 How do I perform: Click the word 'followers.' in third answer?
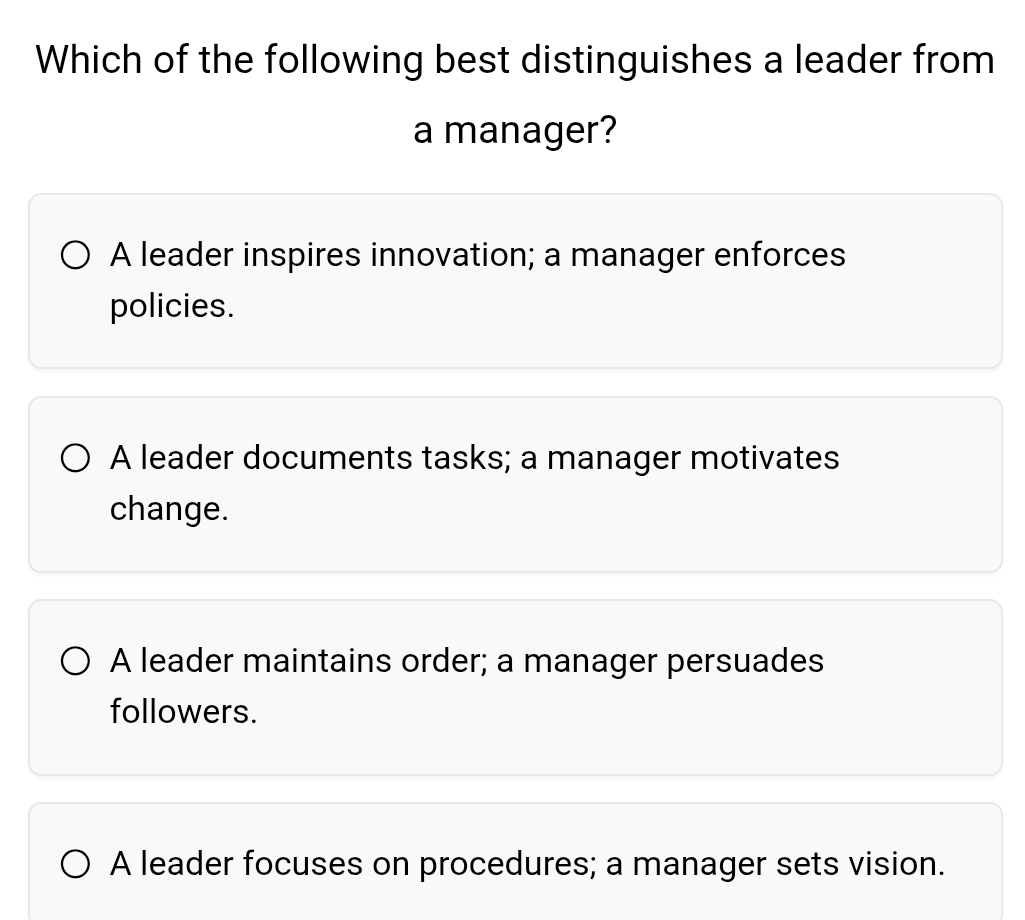point(183,712)
